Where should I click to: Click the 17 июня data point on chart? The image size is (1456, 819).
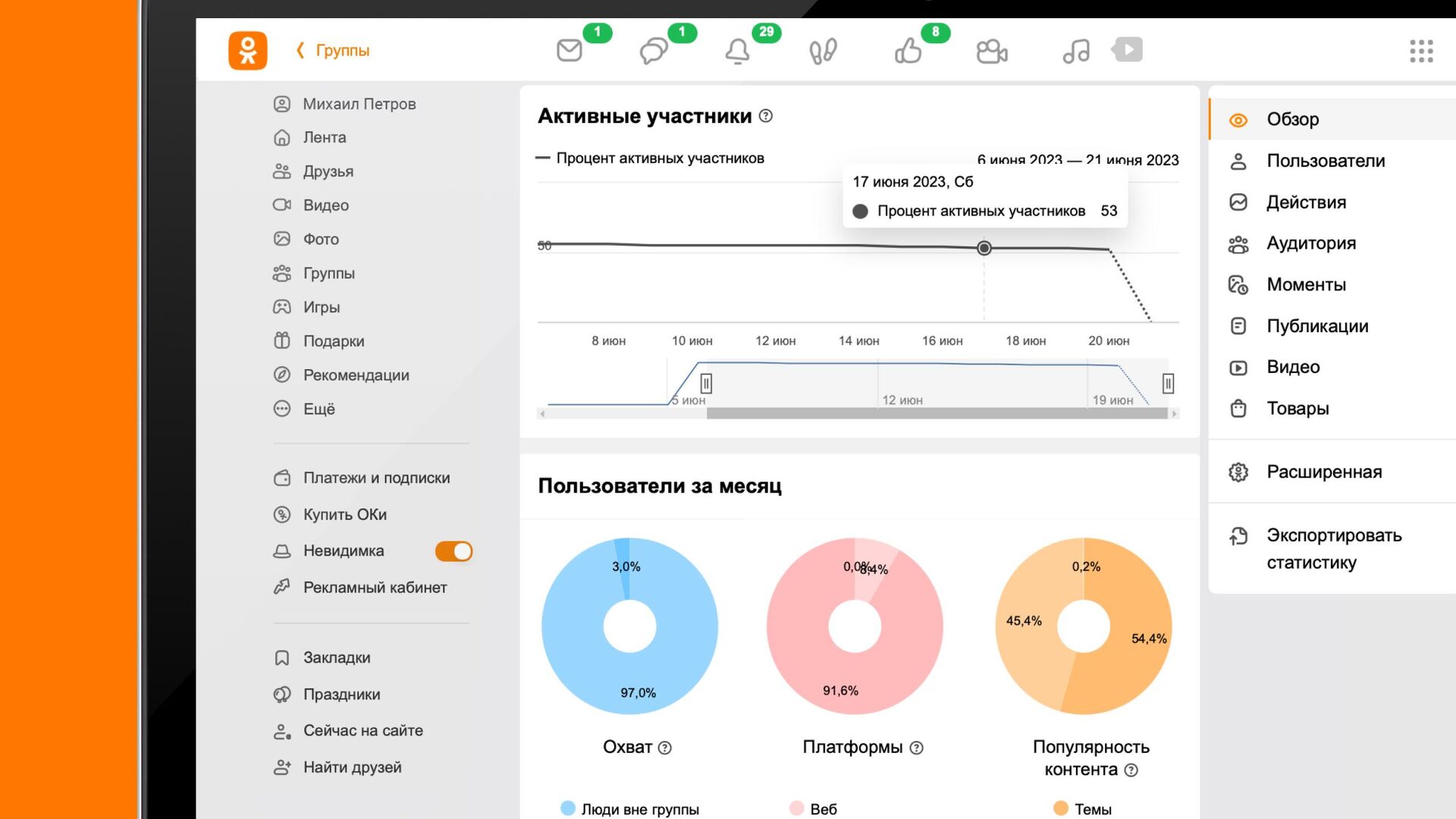click(984, 248)
